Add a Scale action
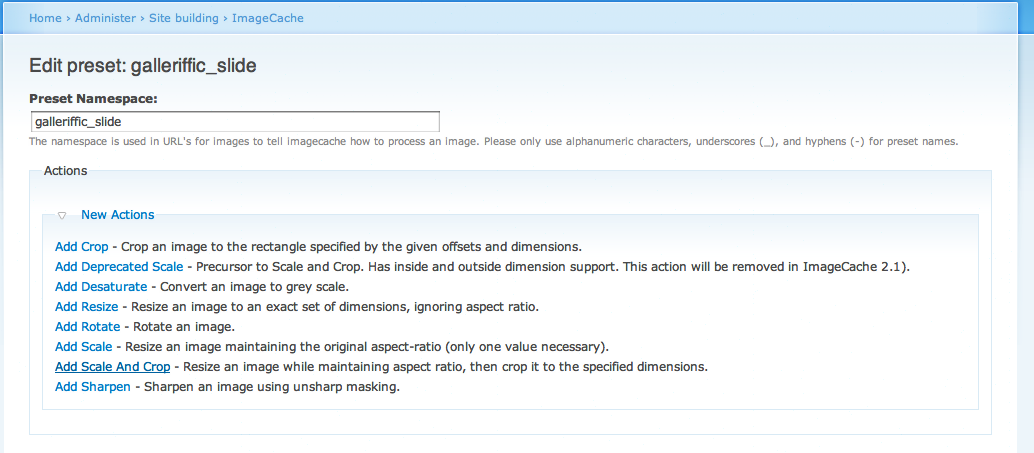Screen dimensions: 1034x453 tap(84, 346)
